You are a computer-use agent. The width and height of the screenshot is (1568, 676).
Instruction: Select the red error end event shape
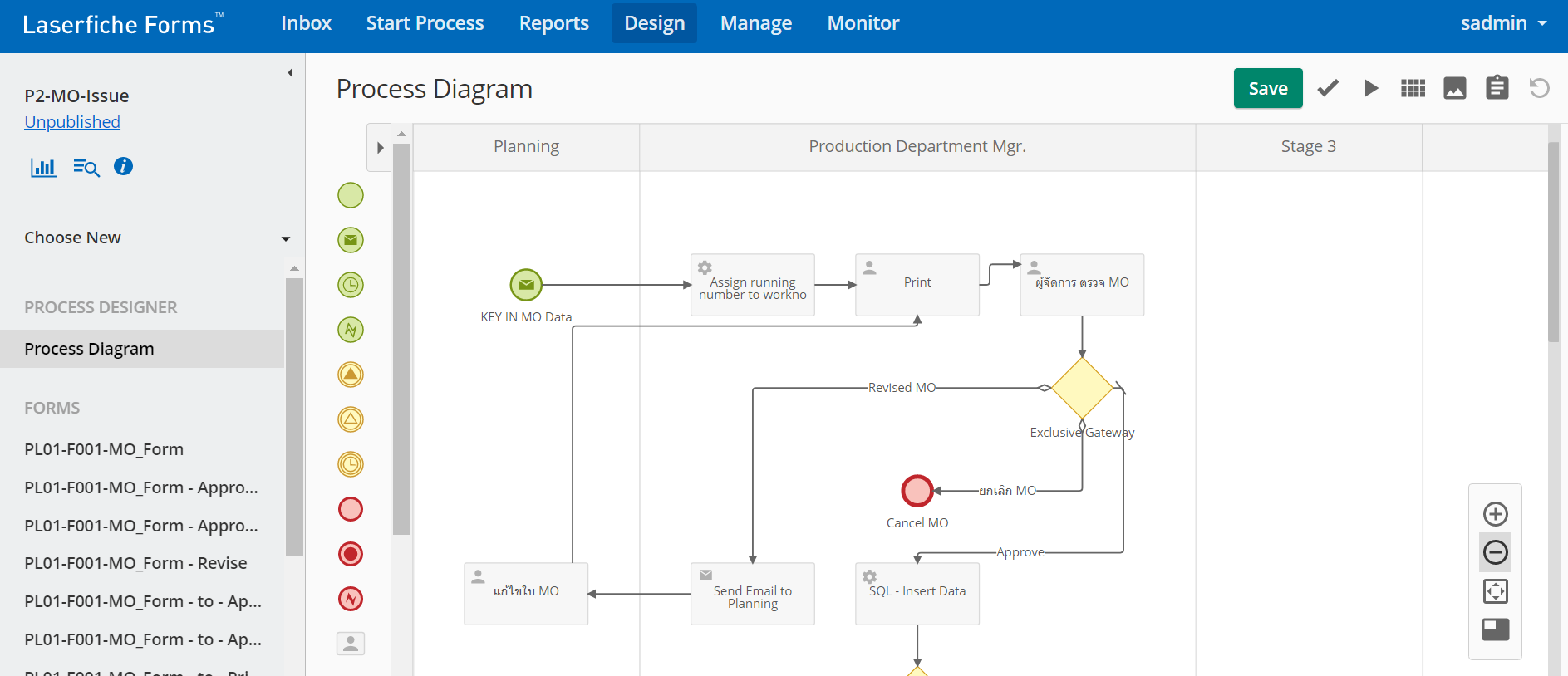point(351,599)
